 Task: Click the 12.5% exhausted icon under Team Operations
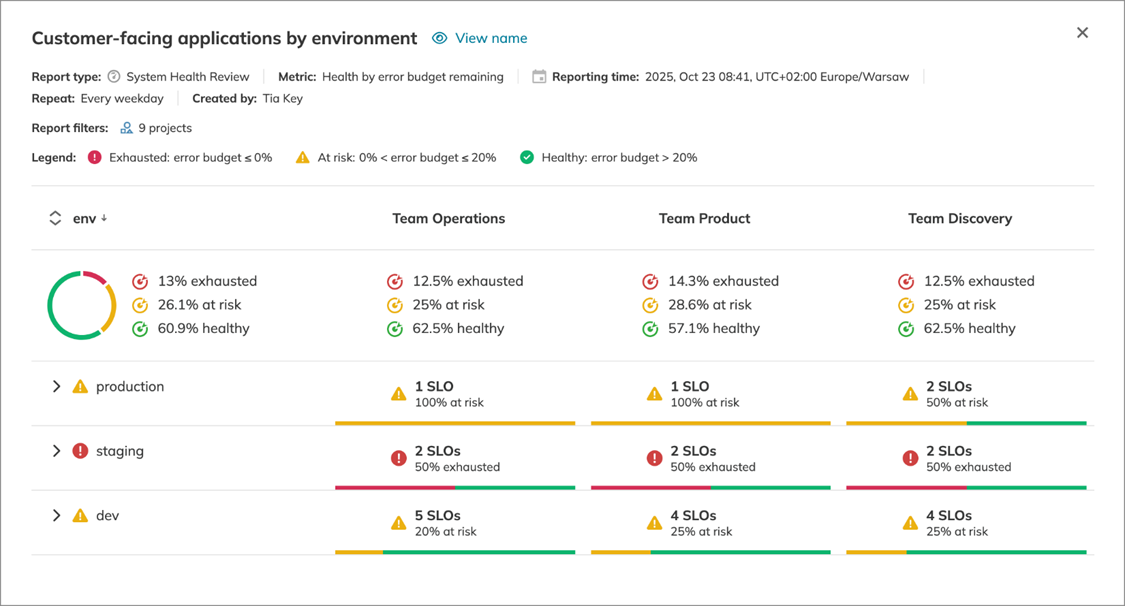(394, 281)
